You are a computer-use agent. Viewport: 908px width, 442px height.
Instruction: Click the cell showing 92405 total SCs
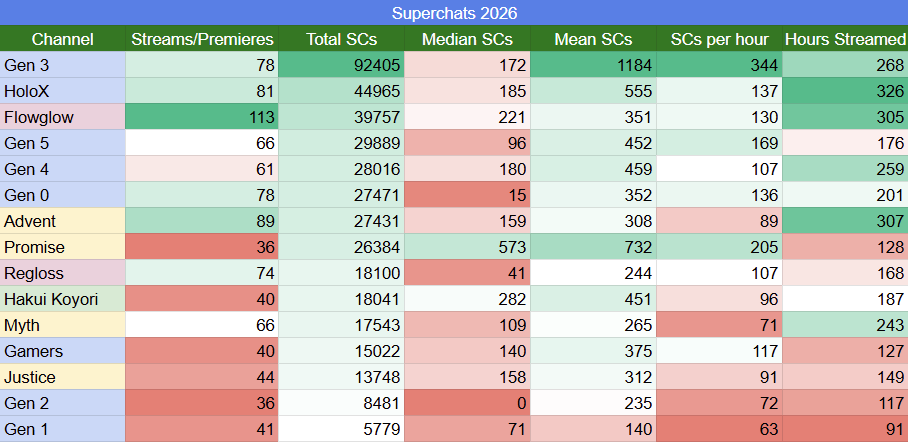coord(341,65)
